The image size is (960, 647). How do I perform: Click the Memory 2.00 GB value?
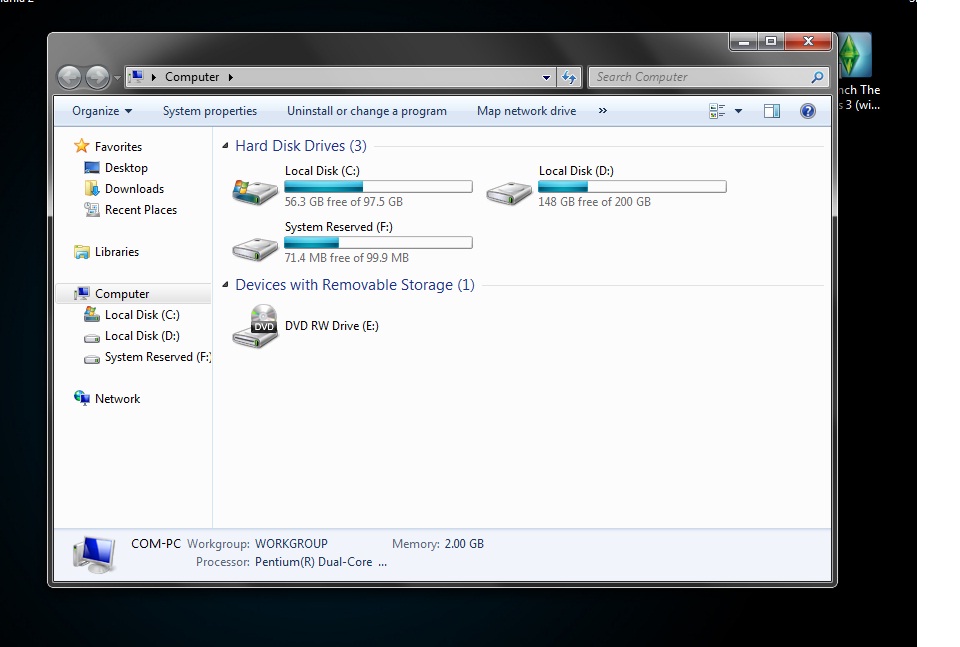coord(464,544)
